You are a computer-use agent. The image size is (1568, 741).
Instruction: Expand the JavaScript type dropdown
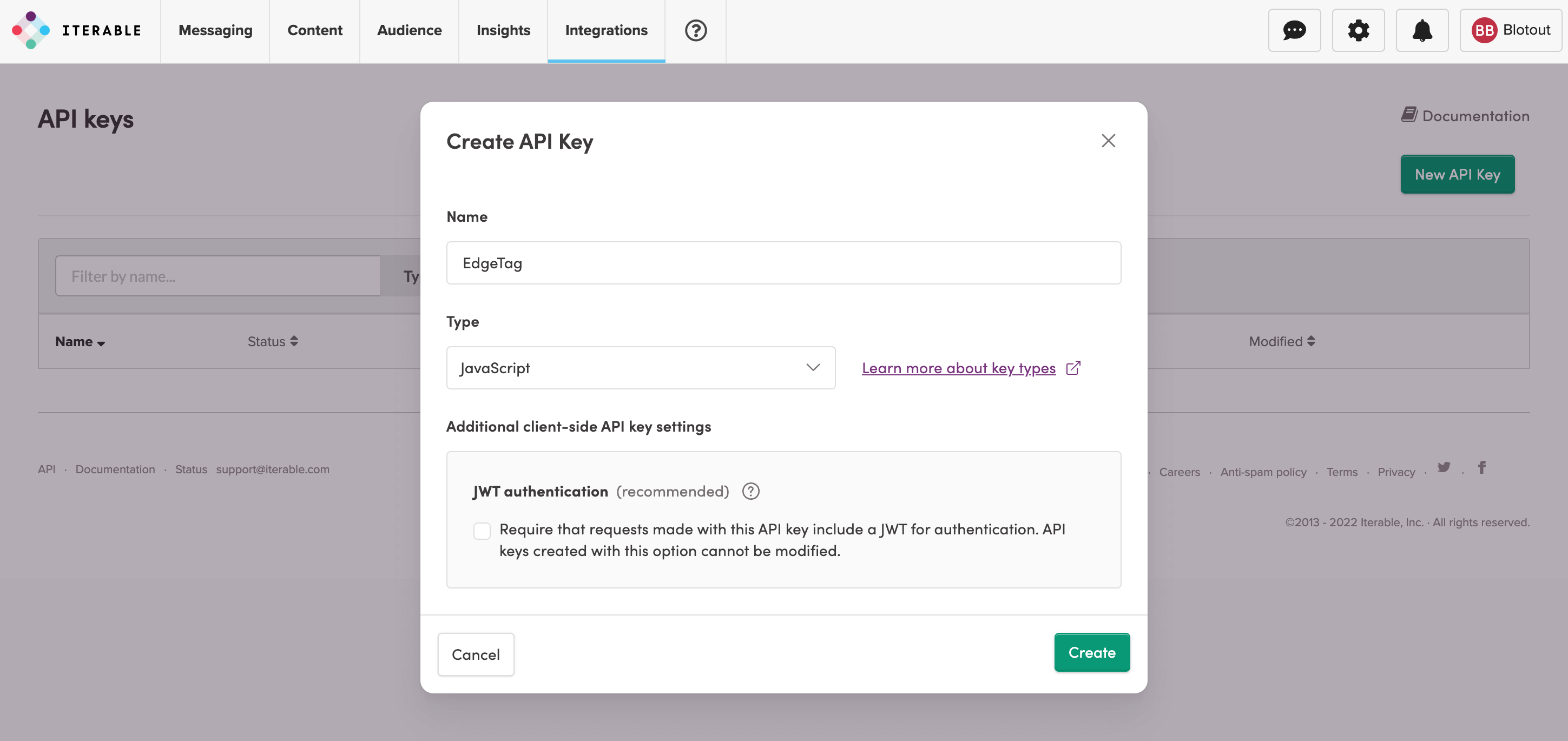(x=641, y=367)
